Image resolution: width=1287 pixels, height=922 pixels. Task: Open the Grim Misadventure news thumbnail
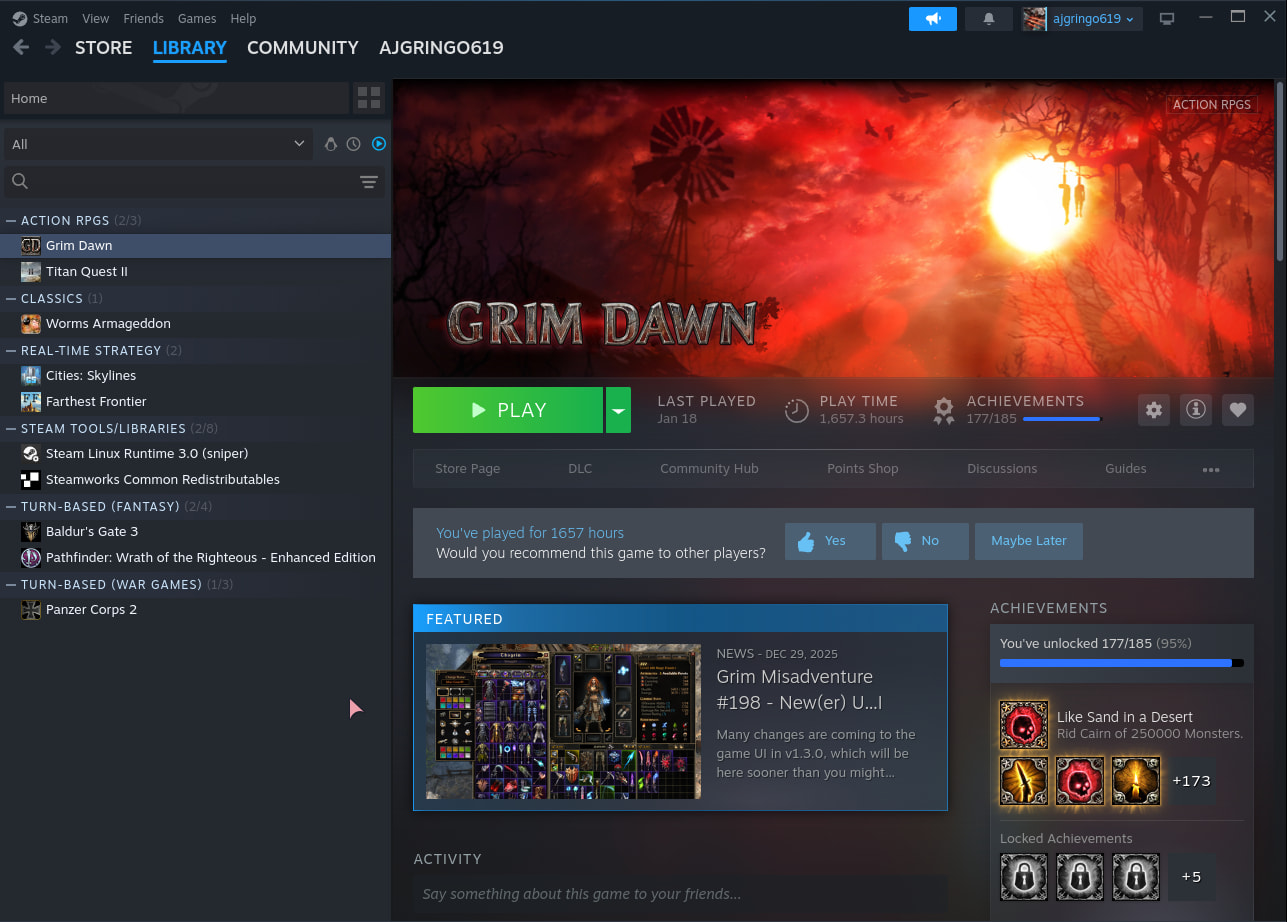point(563,721)
